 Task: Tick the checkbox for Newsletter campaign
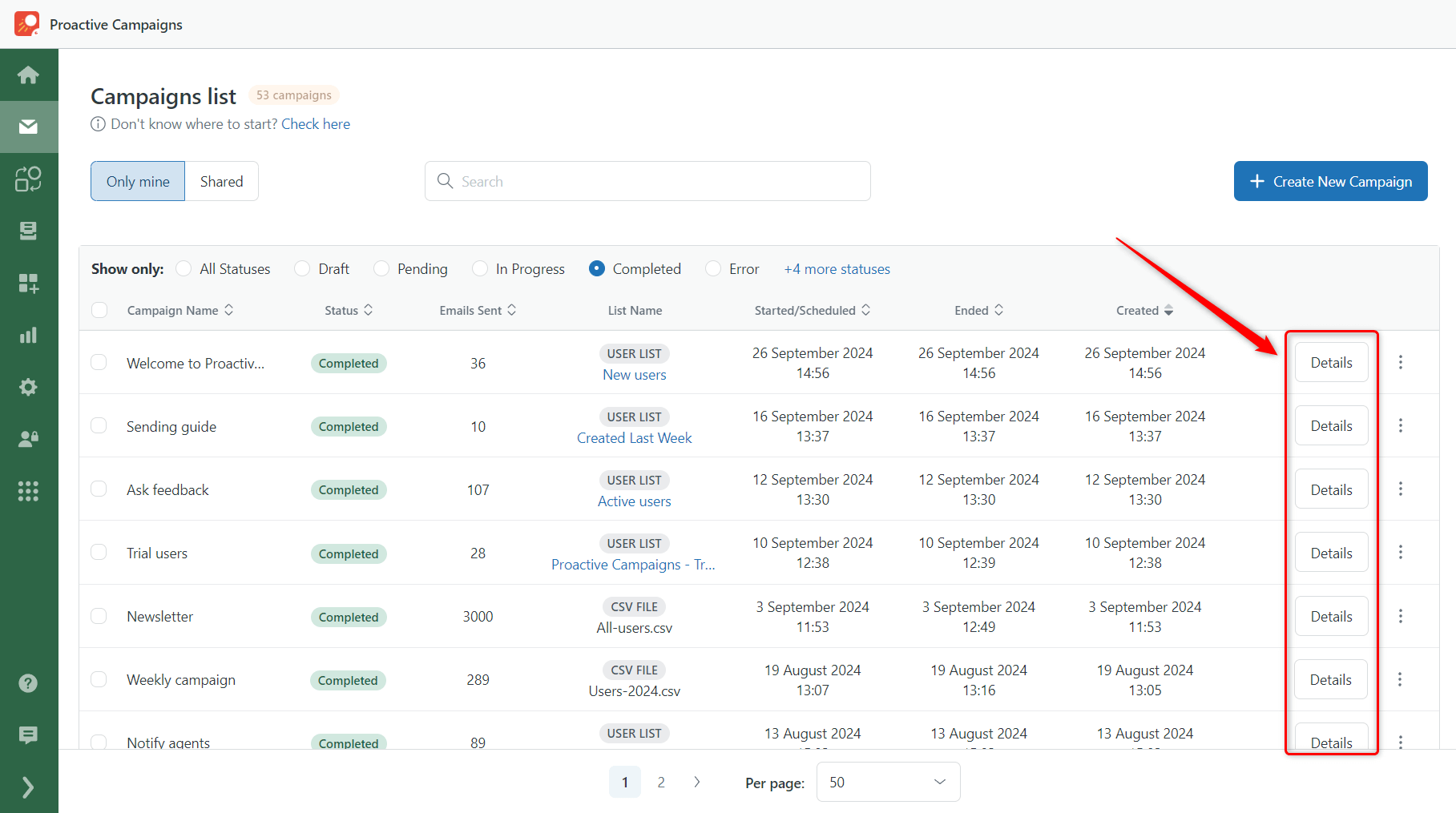point(99,616)
